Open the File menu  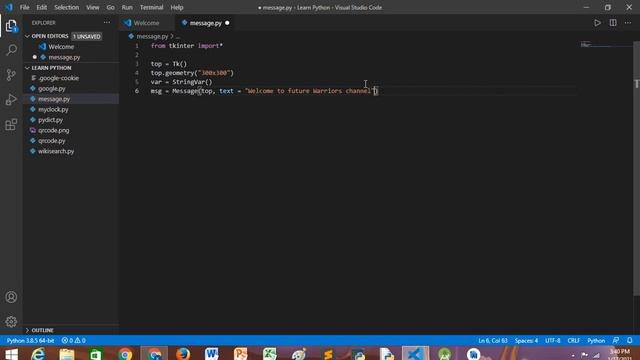tap(24, 7)
